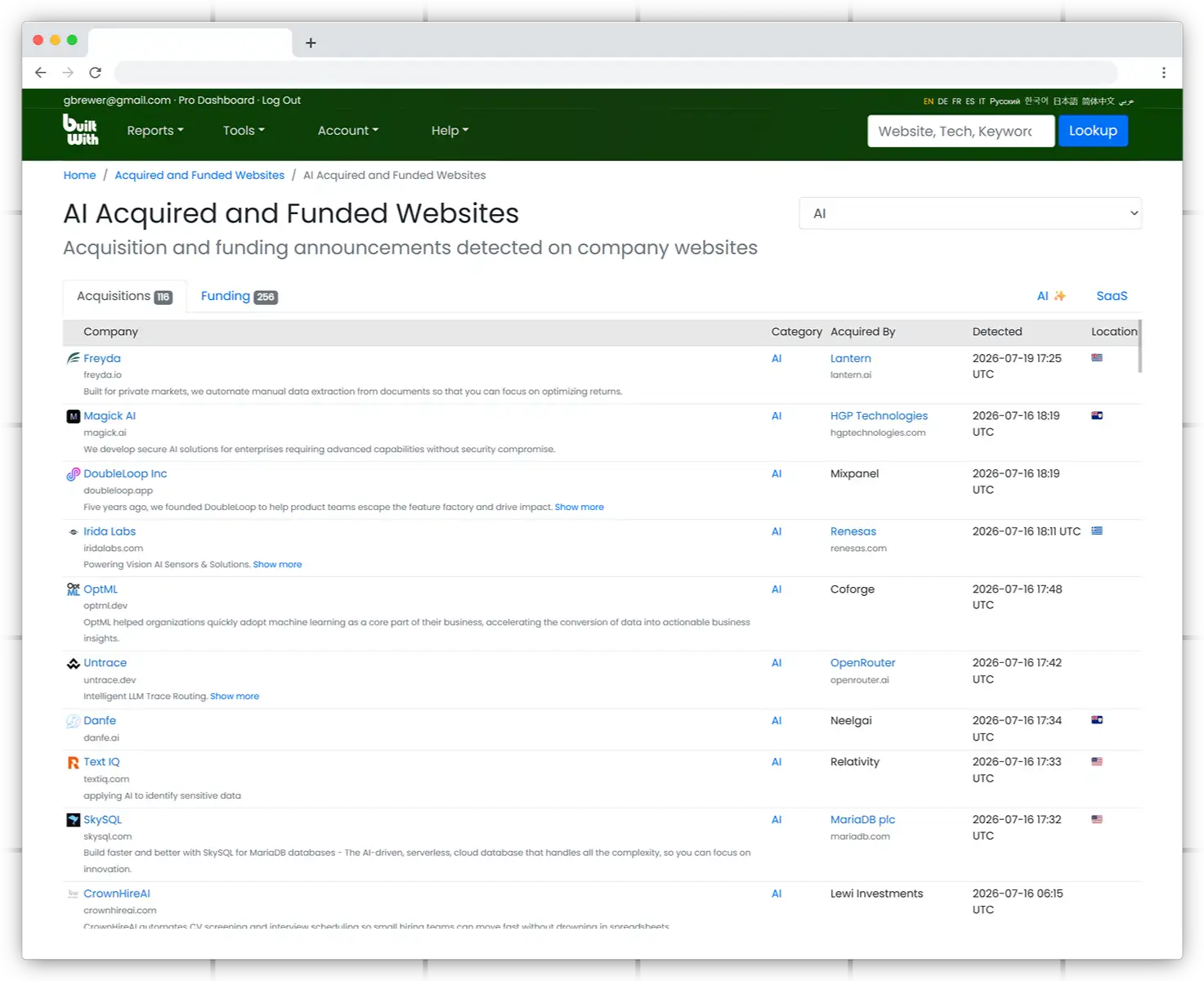Click the blue Lookup button
This screenshot has height=981, width=1204.
click(x=1093, y=131)
